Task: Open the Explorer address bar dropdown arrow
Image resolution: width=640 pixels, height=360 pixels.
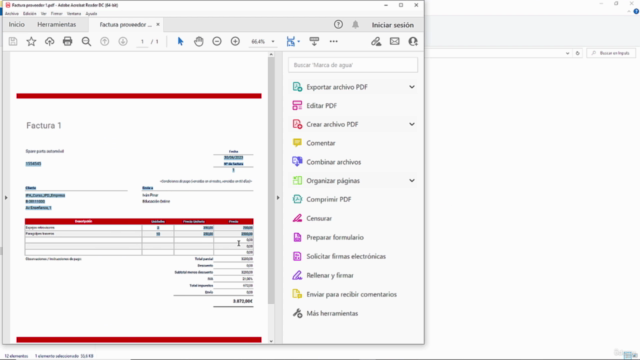Action: [x=567, y=53]
